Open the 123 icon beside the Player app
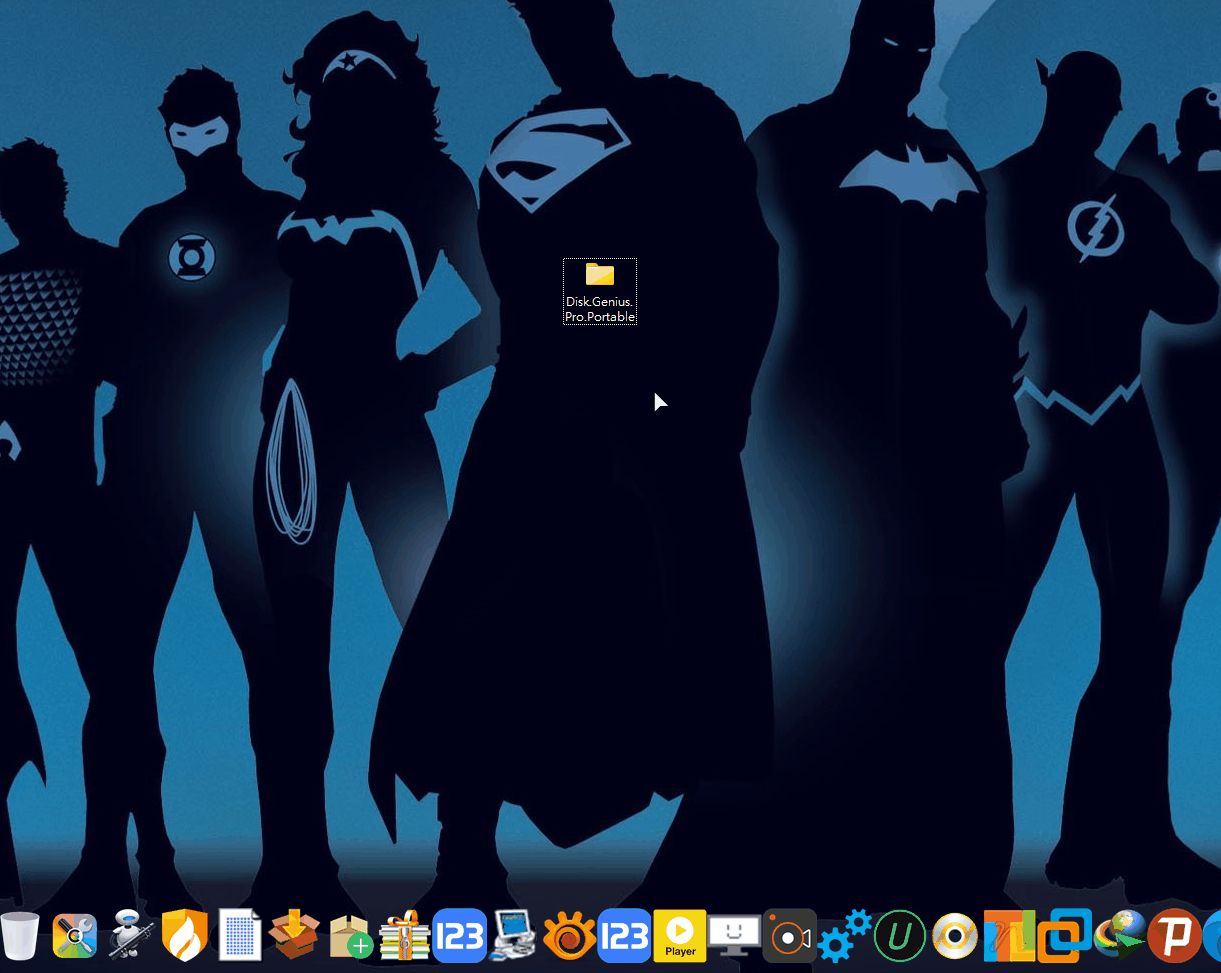Viewport: 1221px width, 973px height. (624, 936)
